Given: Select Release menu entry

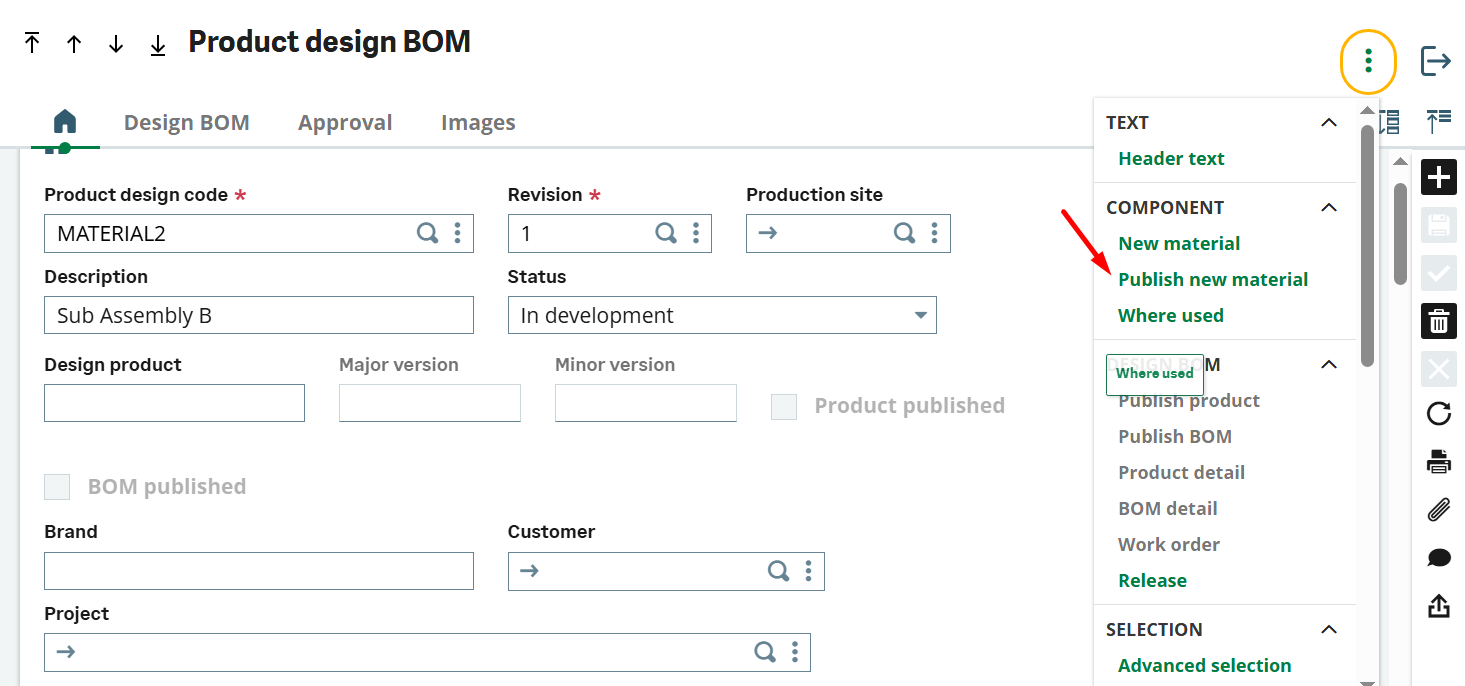Looking at the screenshot, I should coord(1153,581).
